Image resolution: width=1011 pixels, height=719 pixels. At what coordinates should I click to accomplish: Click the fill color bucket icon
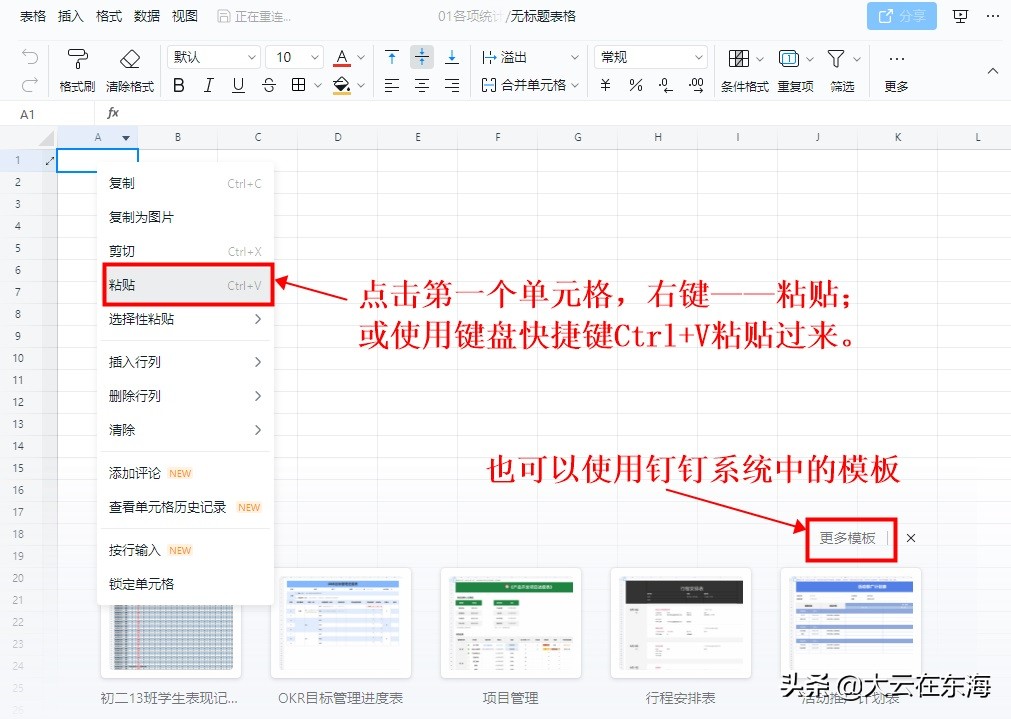(x=342, y=85)
